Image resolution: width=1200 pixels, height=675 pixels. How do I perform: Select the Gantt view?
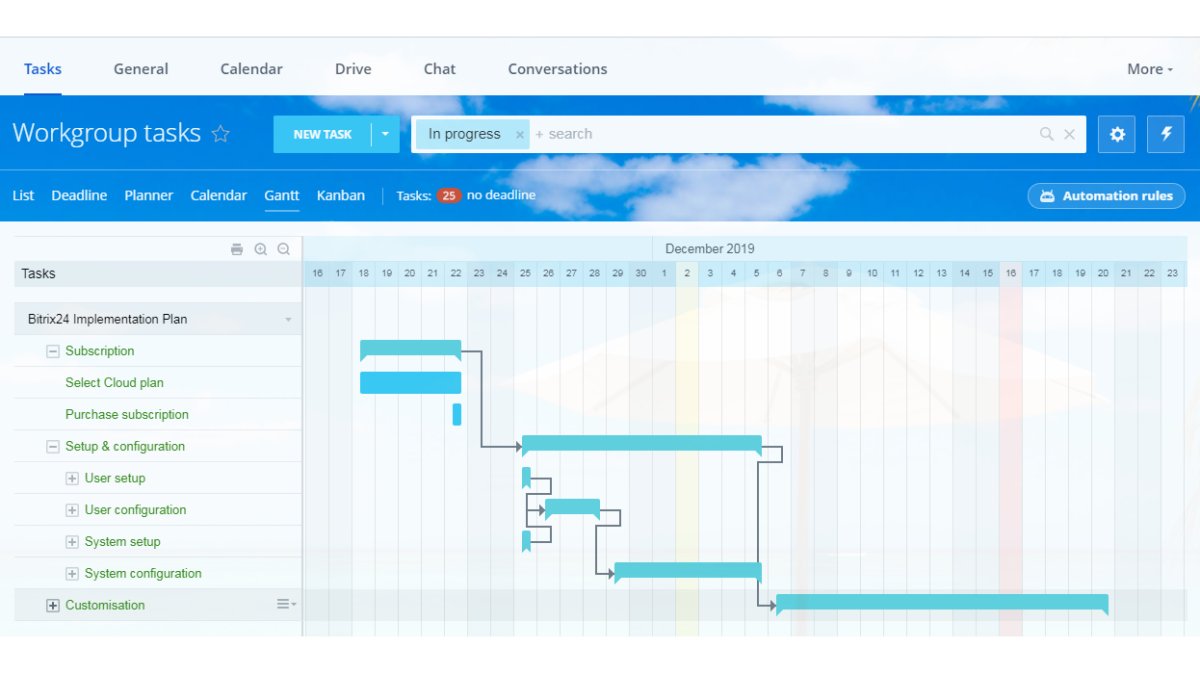pos(282,195)
